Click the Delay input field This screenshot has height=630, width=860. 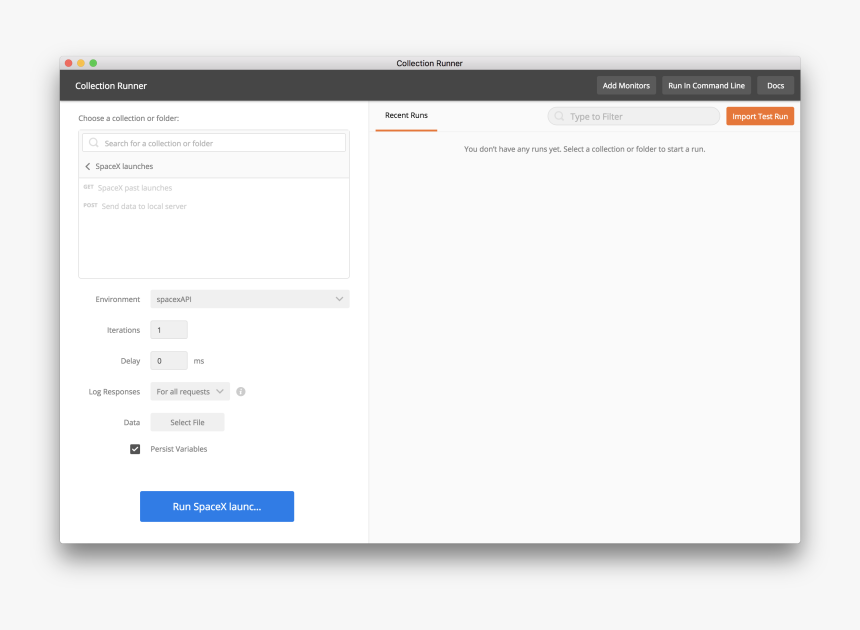pyautogui.click(x=169, y=361)
